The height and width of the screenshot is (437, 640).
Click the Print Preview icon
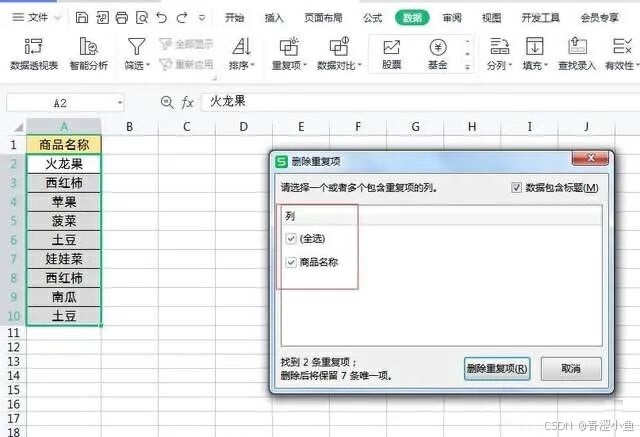142,18
